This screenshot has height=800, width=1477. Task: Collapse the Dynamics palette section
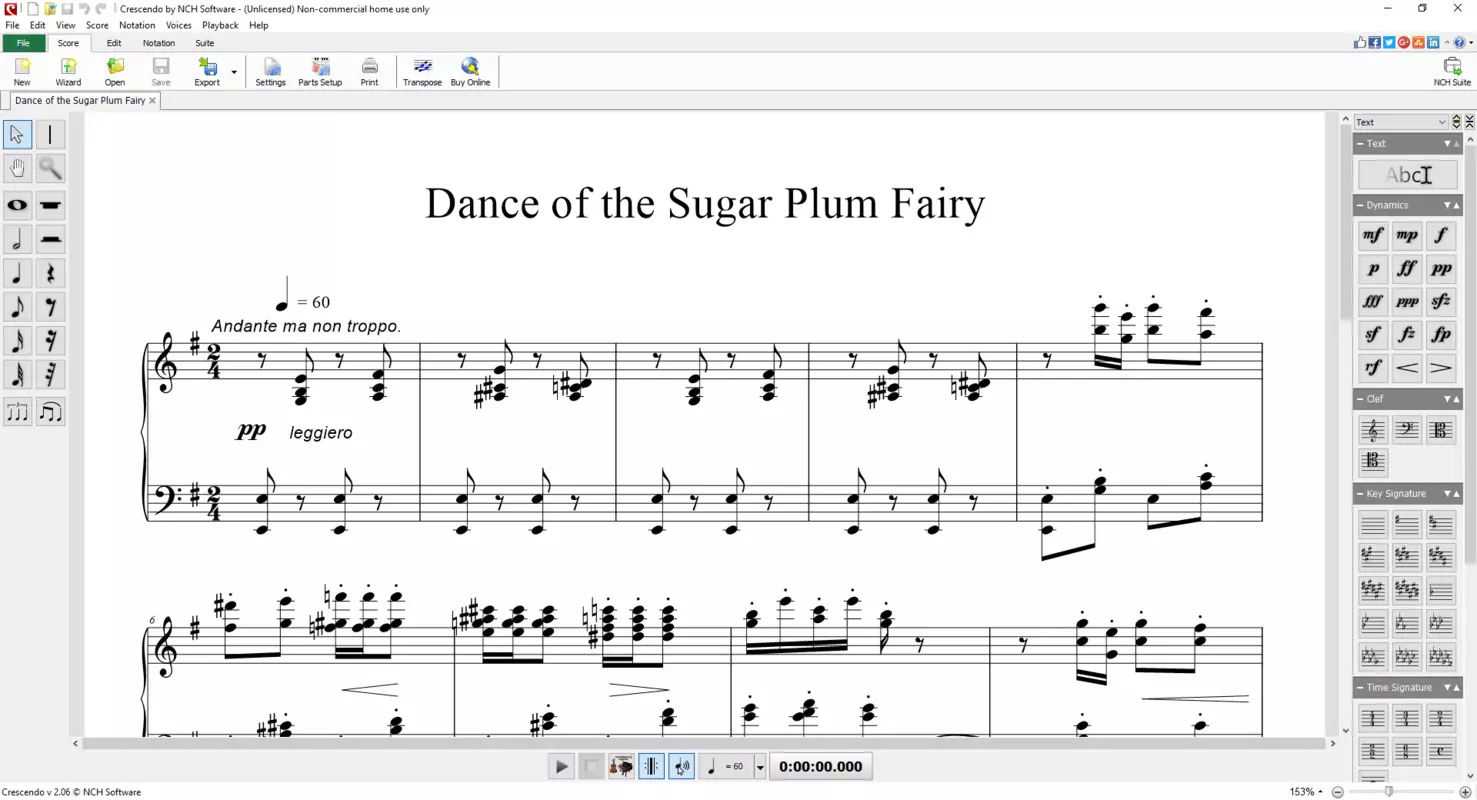tap(1360, 205)
